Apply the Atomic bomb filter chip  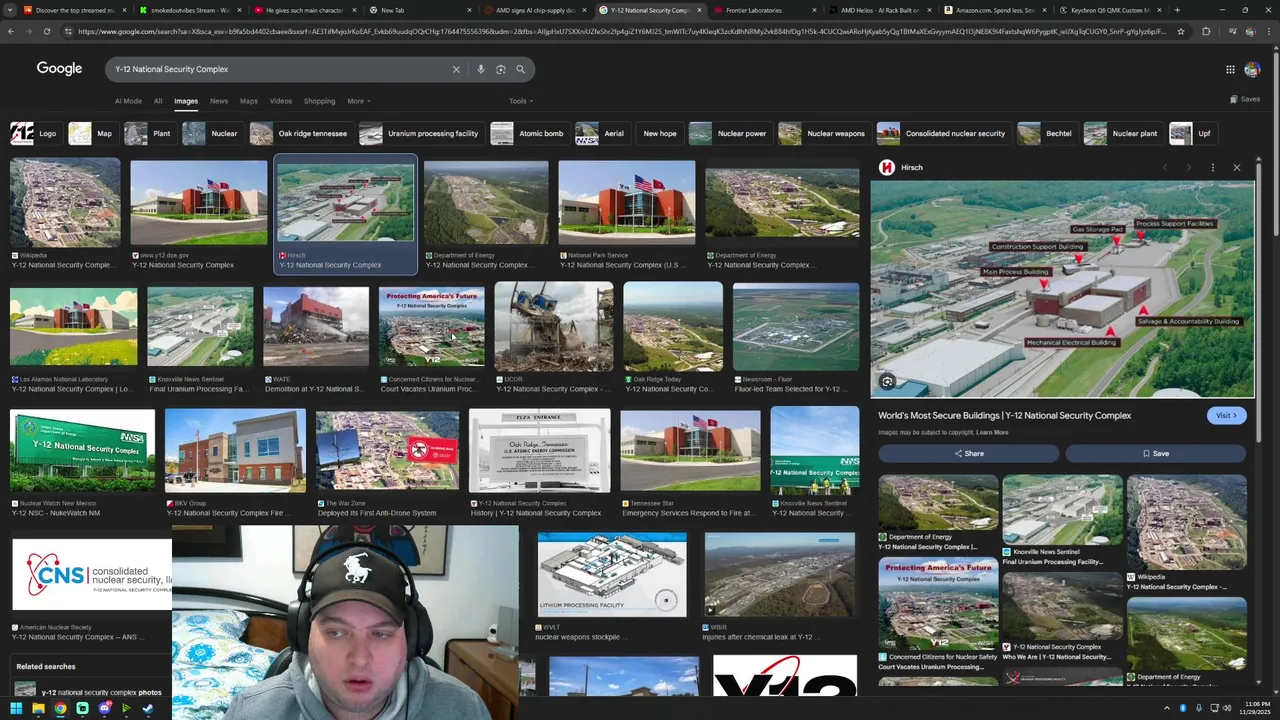(x=529, y=133)
